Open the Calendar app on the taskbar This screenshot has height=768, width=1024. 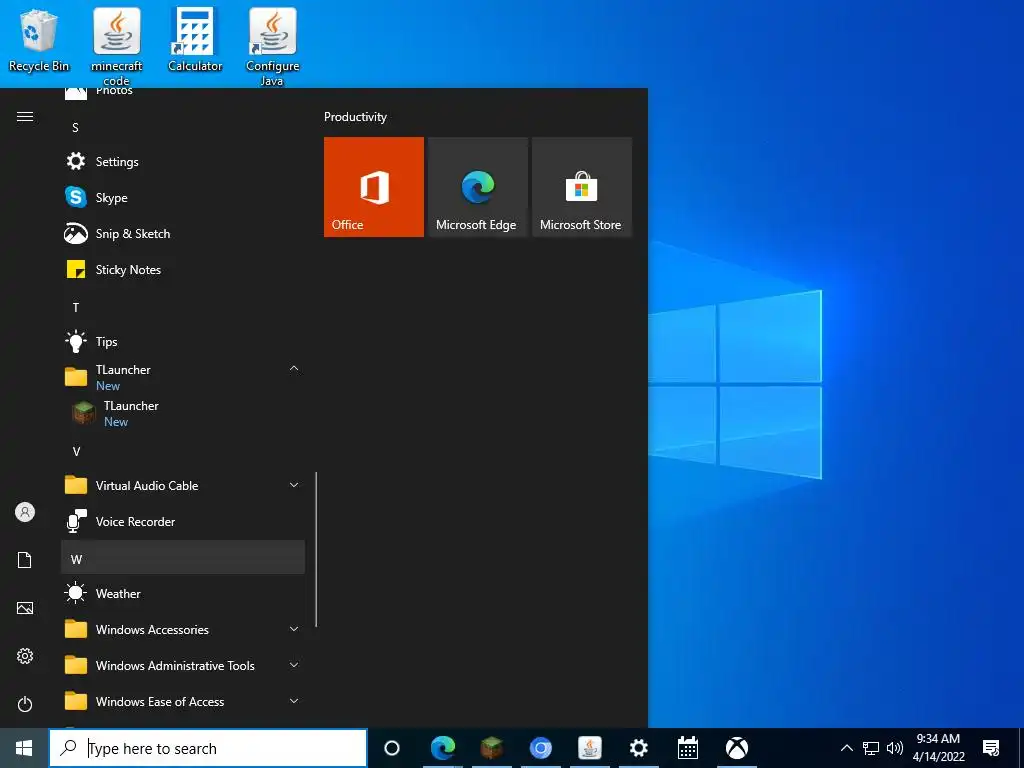tap(688, 748)
